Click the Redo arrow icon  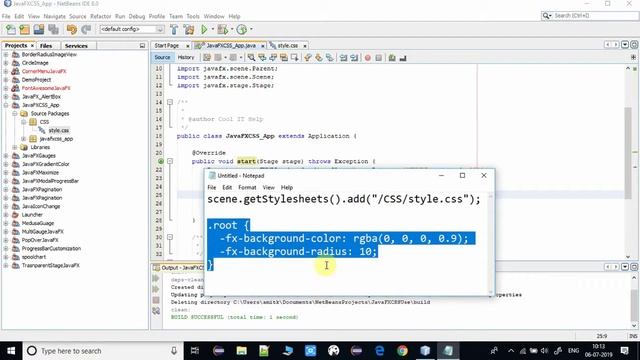pos(86,29)
